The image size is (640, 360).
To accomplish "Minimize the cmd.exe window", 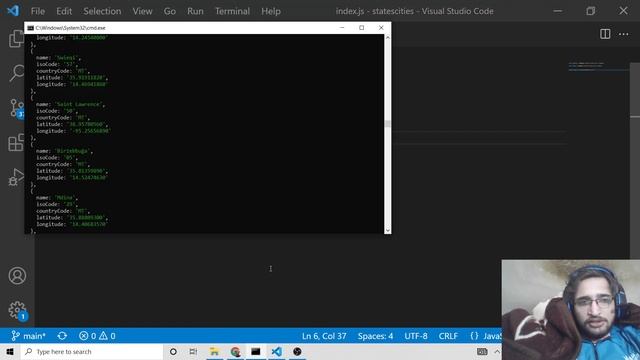I will [x=342, y=28].
